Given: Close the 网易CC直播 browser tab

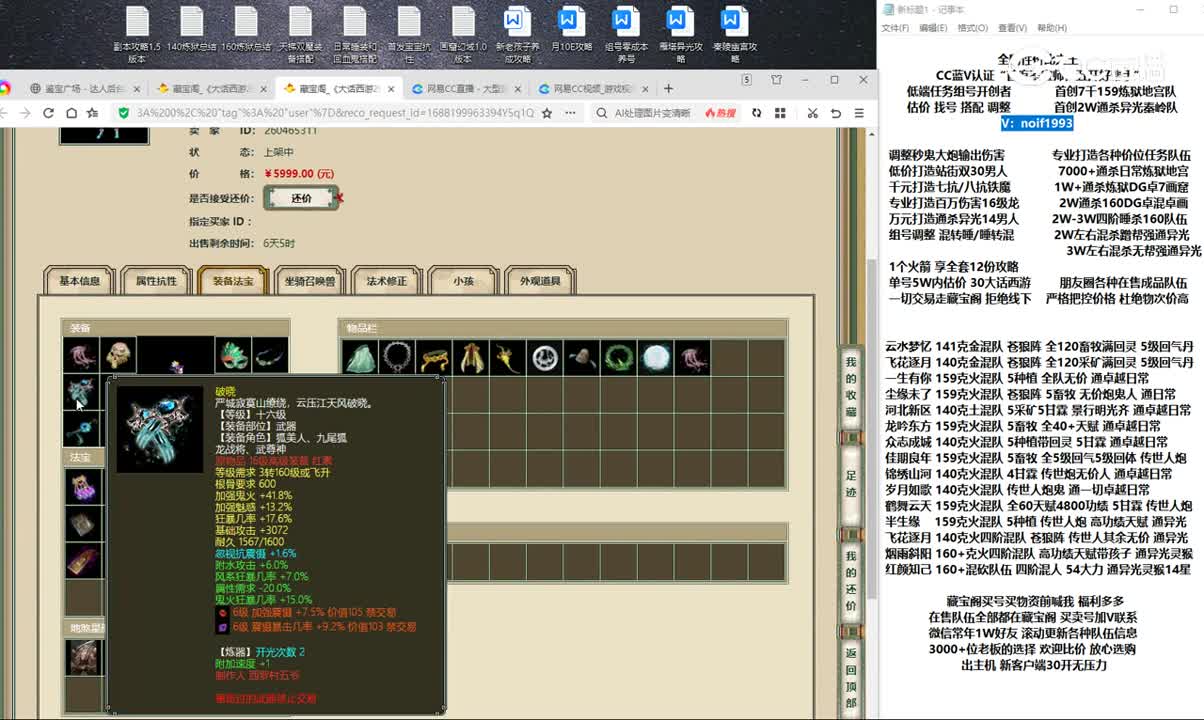Looking at the screenshot, I should 518,88.
